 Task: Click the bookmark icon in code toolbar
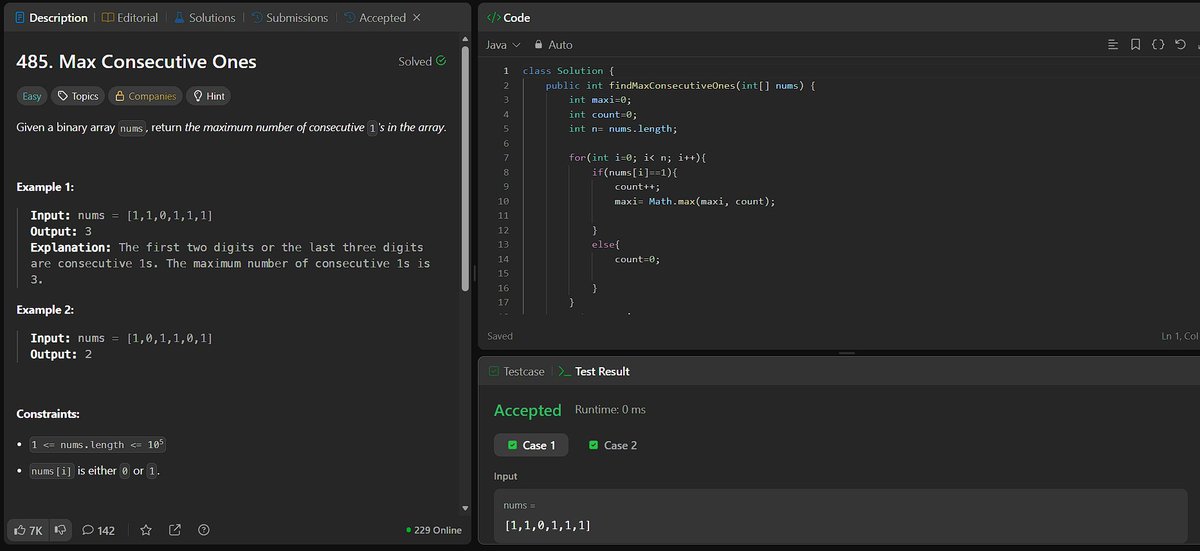click(x=1135, y=45)
